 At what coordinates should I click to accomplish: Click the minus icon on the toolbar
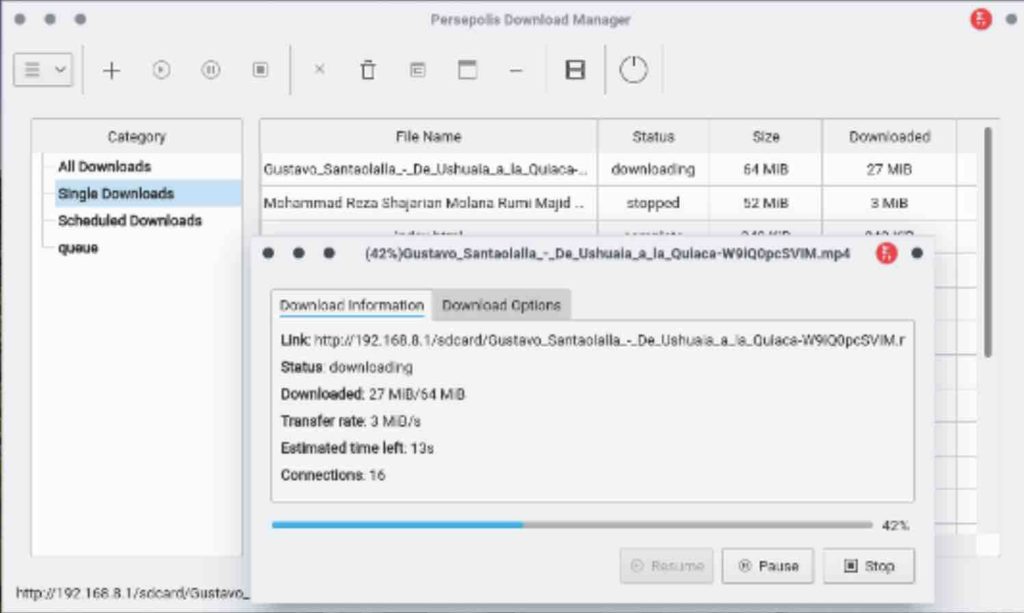[x=516, y=70]
